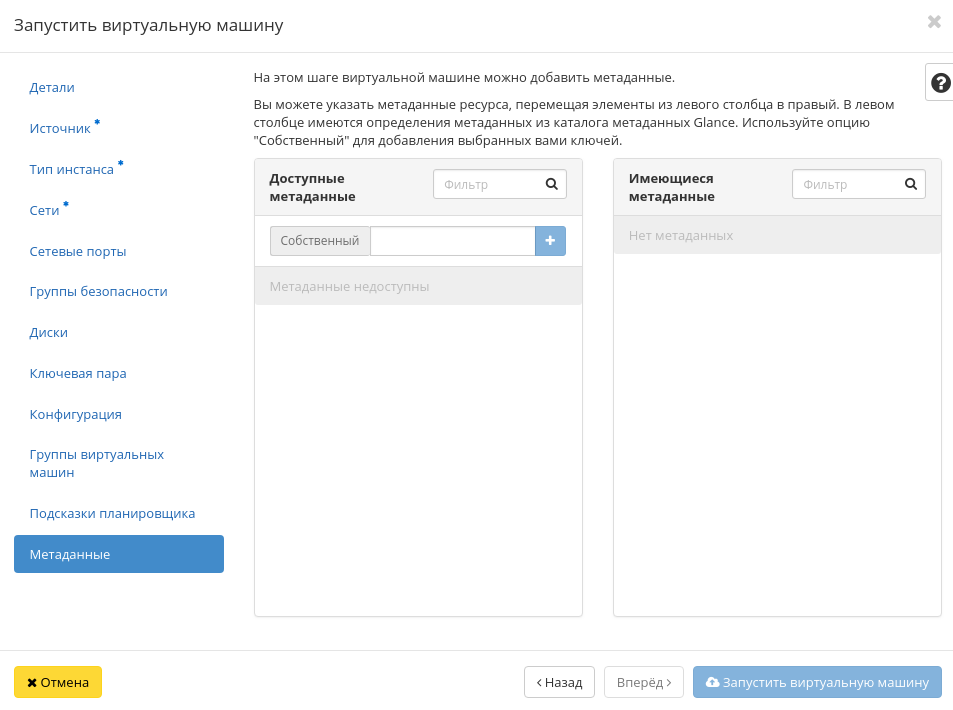This screenshot has width=953, height=710.
Task: Close the launch instance dialog
Action: [934, 22]
